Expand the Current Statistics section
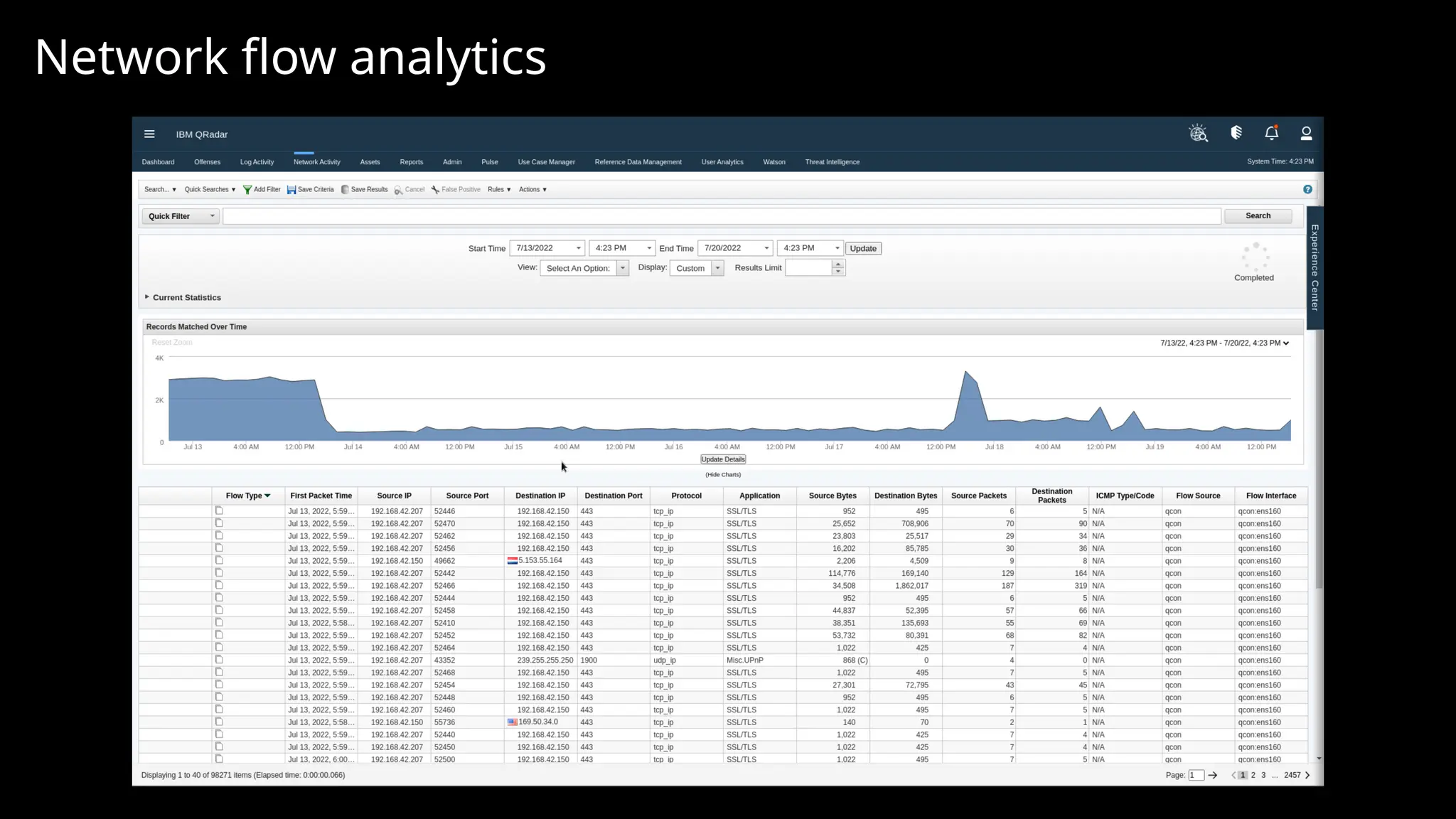This screenshot has height=819, width=1456. pos(183,297)
